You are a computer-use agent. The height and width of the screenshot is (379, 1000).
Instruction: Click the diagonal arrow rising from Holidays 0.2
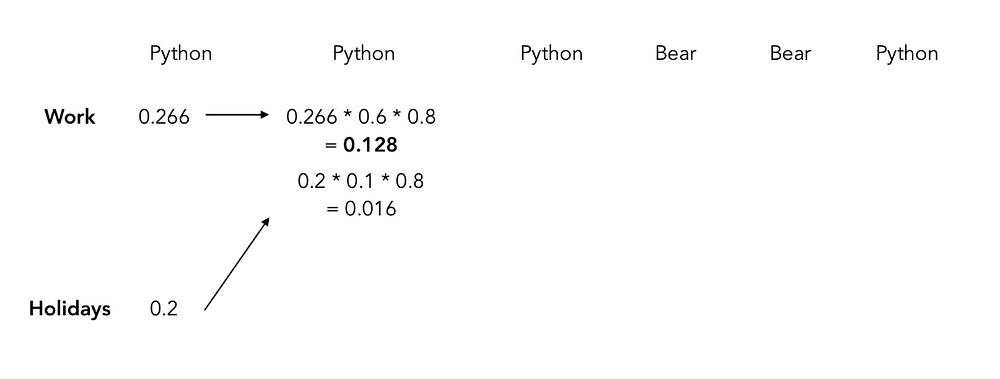point(237,264)
